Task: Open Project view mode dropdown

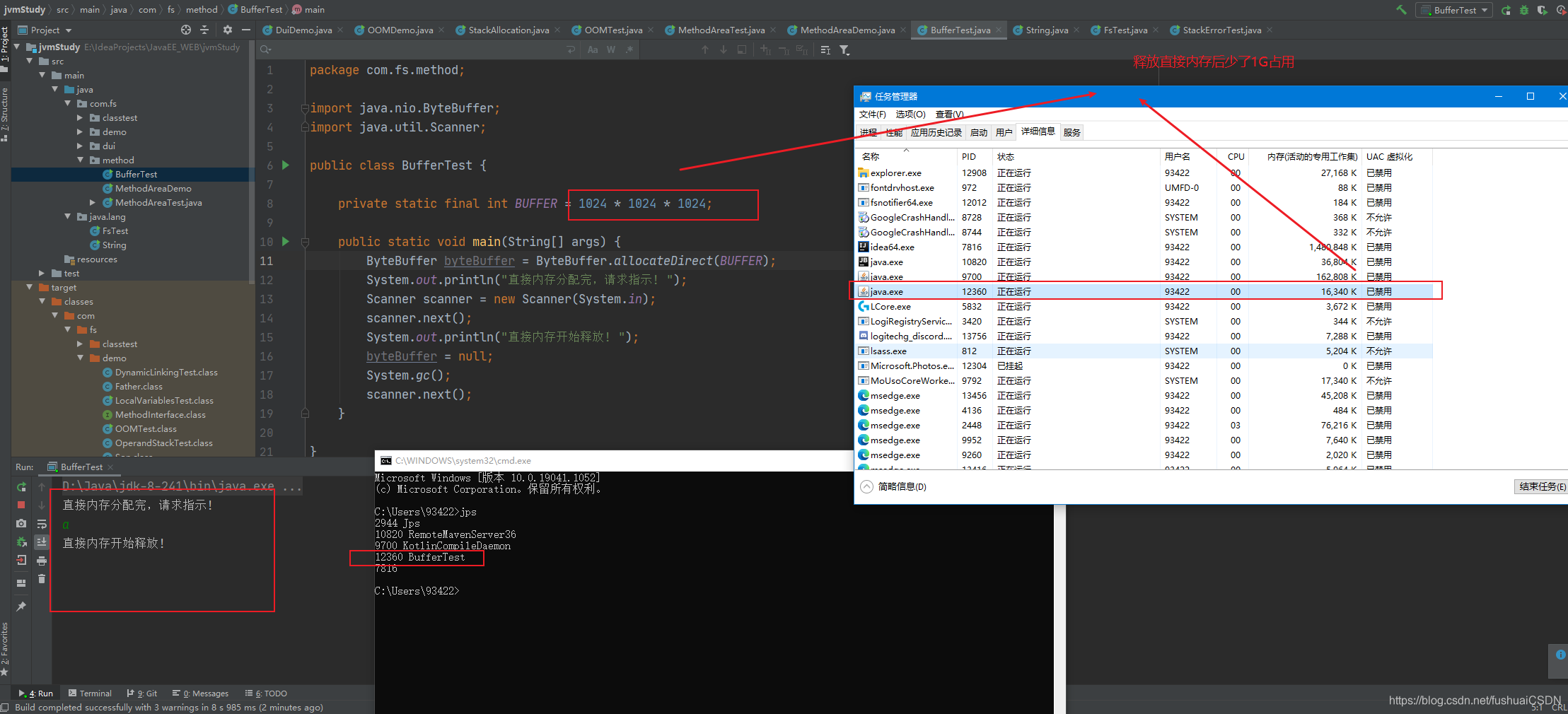Action: [x=45, y=30]
